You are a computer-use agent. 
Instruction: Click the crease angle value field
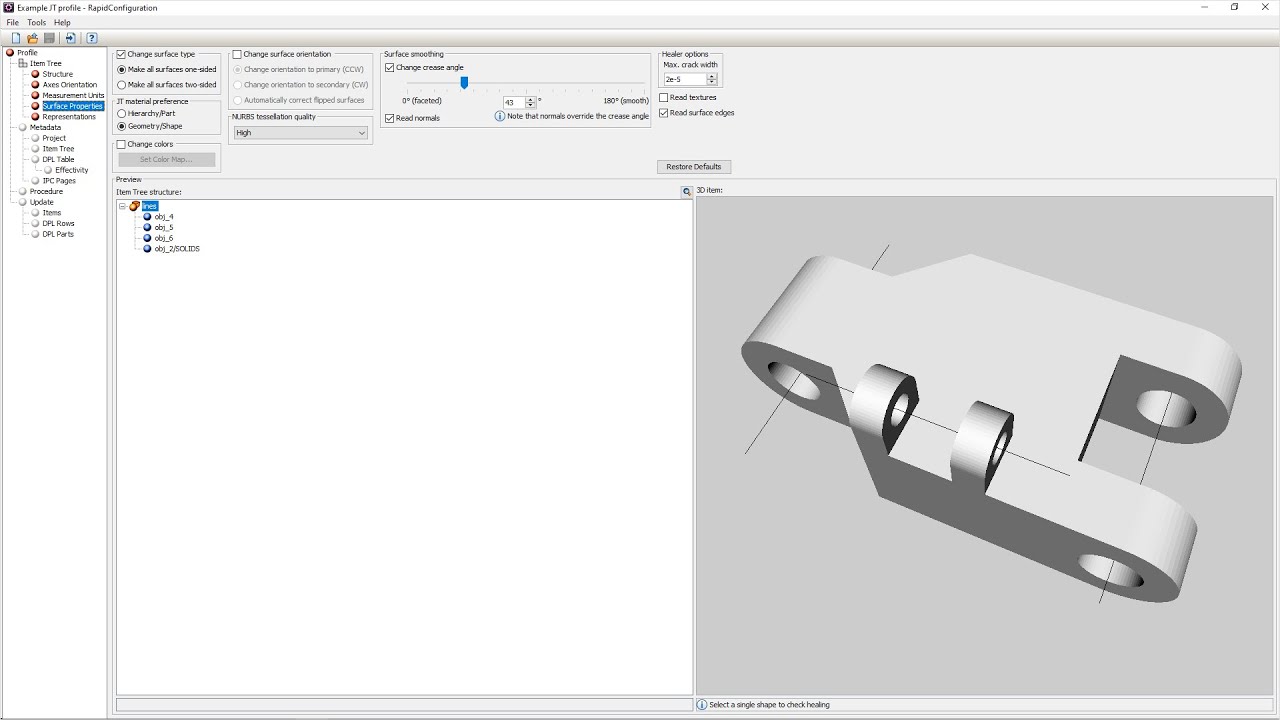pos(514,102)
